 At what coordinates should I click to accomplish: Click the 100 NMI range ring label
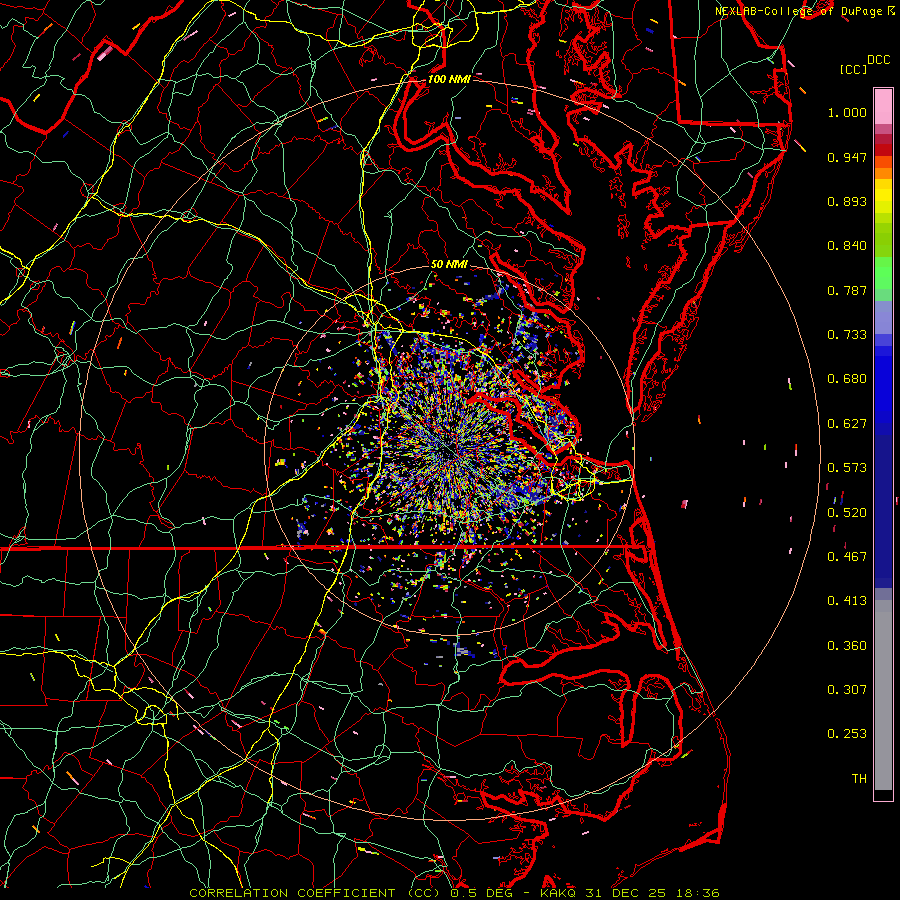[x=449, y=79]
